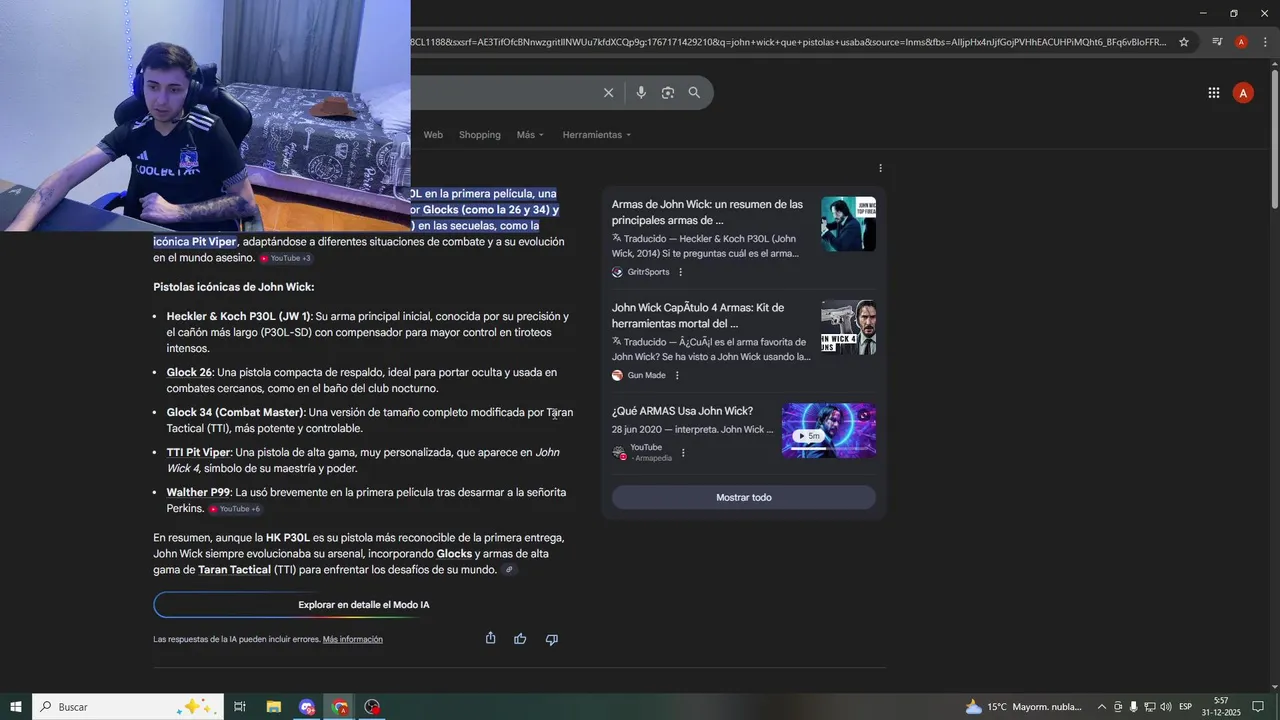
Task: Open the tray microphone icon
Action: click(x=1134, y=707)
